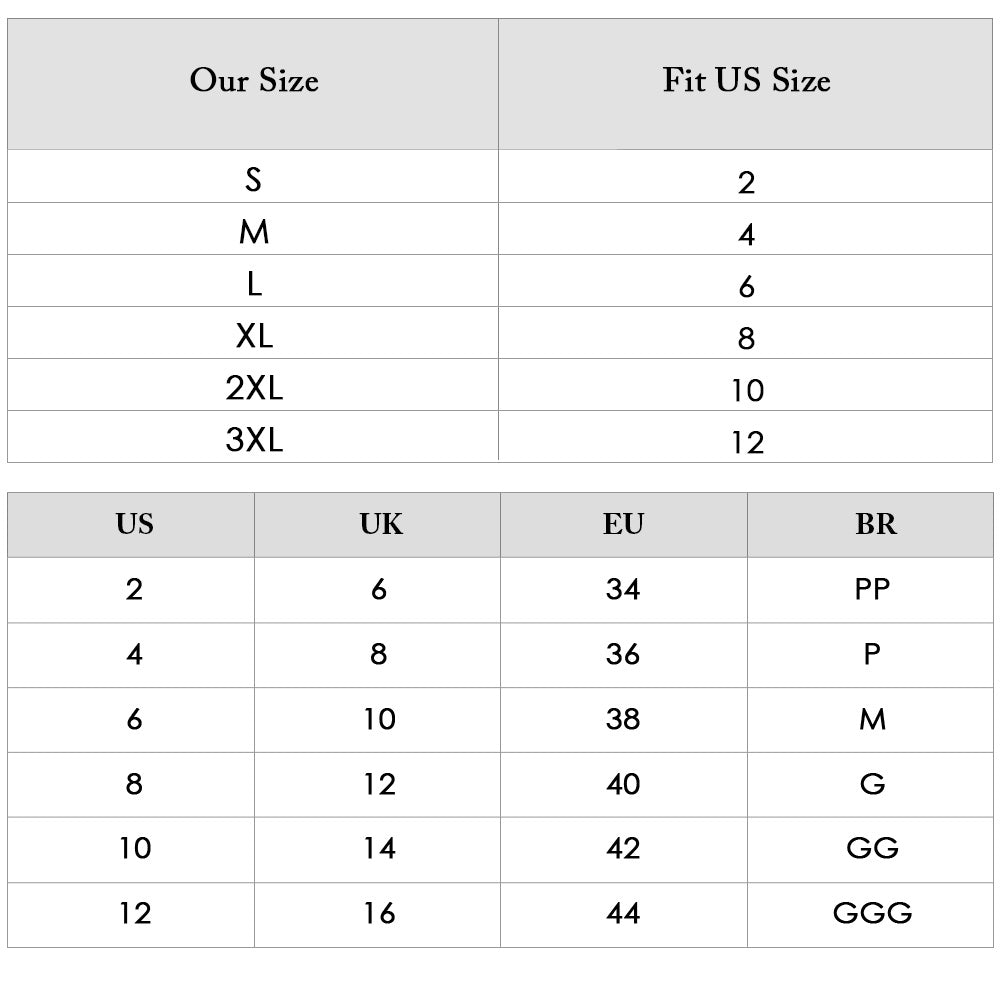Select the 2XL size cell
This screenshot has width=1000, height=1000.
click(x=254, y=388)
